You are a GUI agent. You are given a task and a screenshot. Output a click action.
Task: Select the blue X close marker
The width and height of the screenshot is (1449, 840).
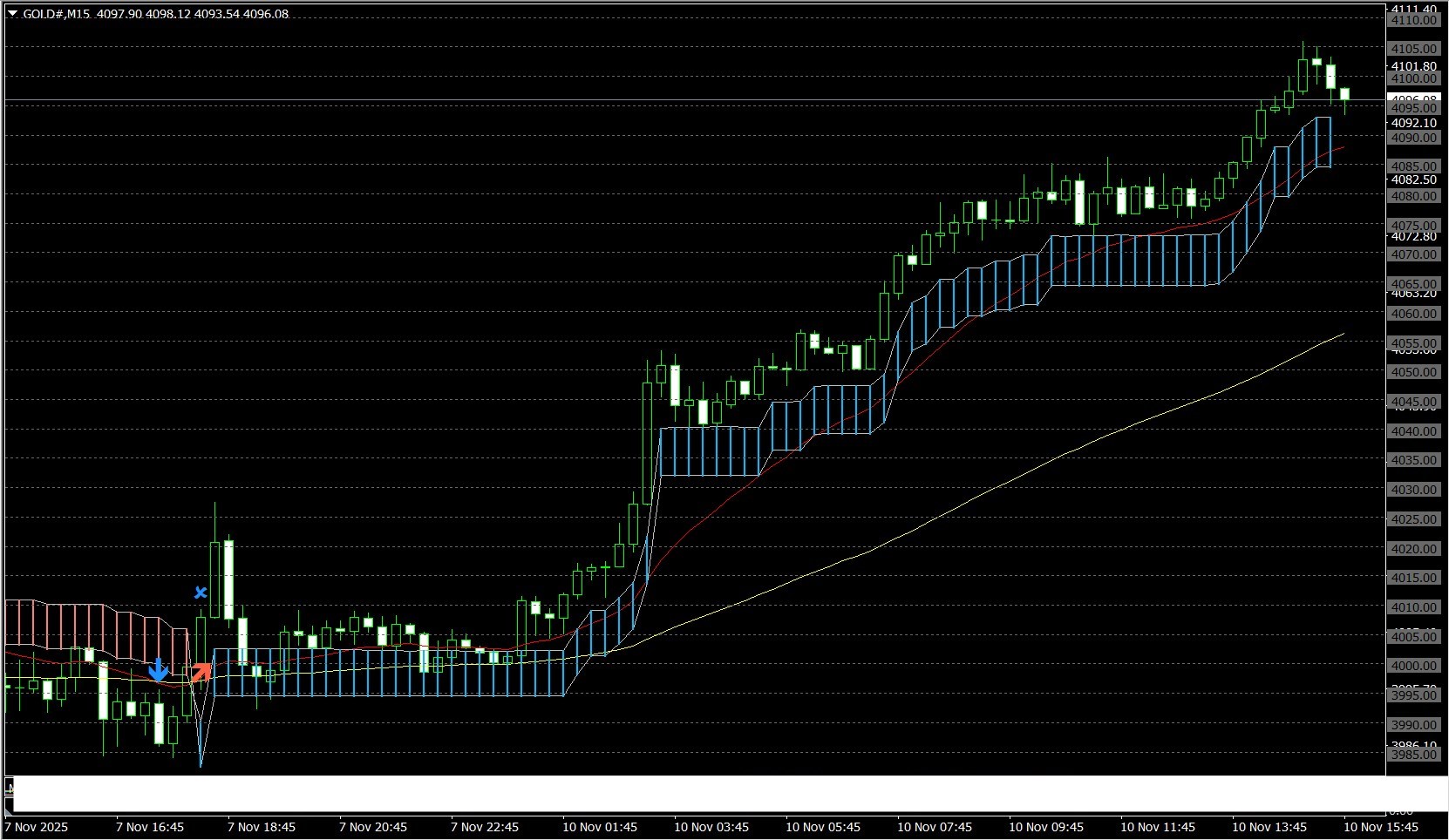201,593
